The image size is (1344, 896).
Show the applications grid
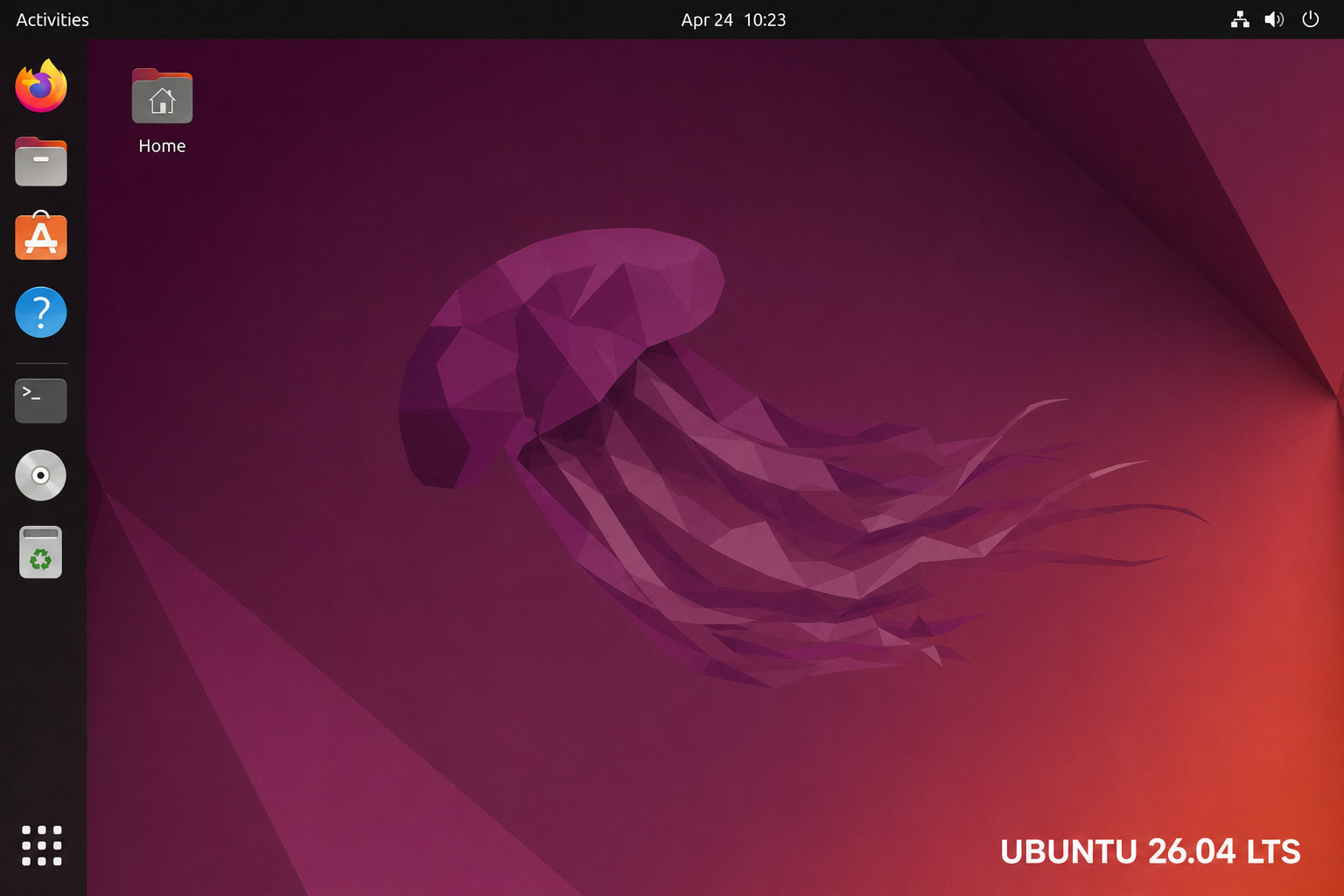41,845
